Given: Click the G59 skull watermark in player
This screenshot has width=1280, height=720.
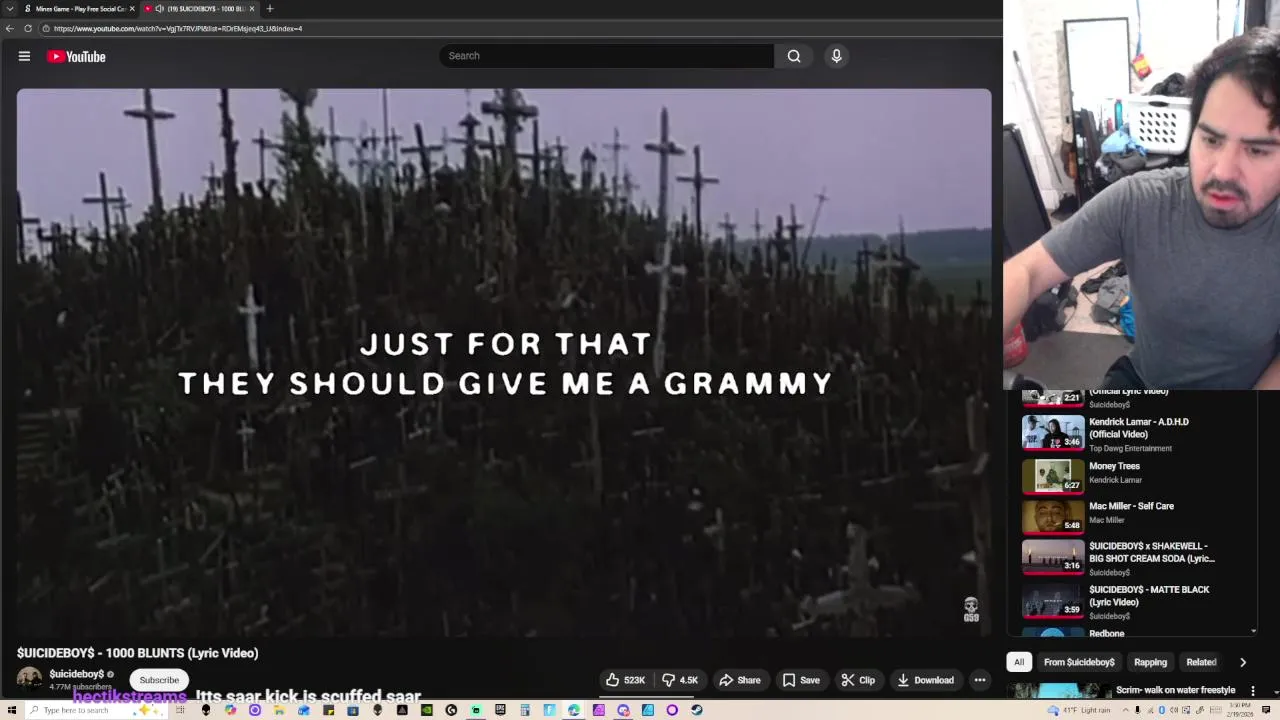Looking at the screenshot, I should pyautogui.click(x=971, y=610).
